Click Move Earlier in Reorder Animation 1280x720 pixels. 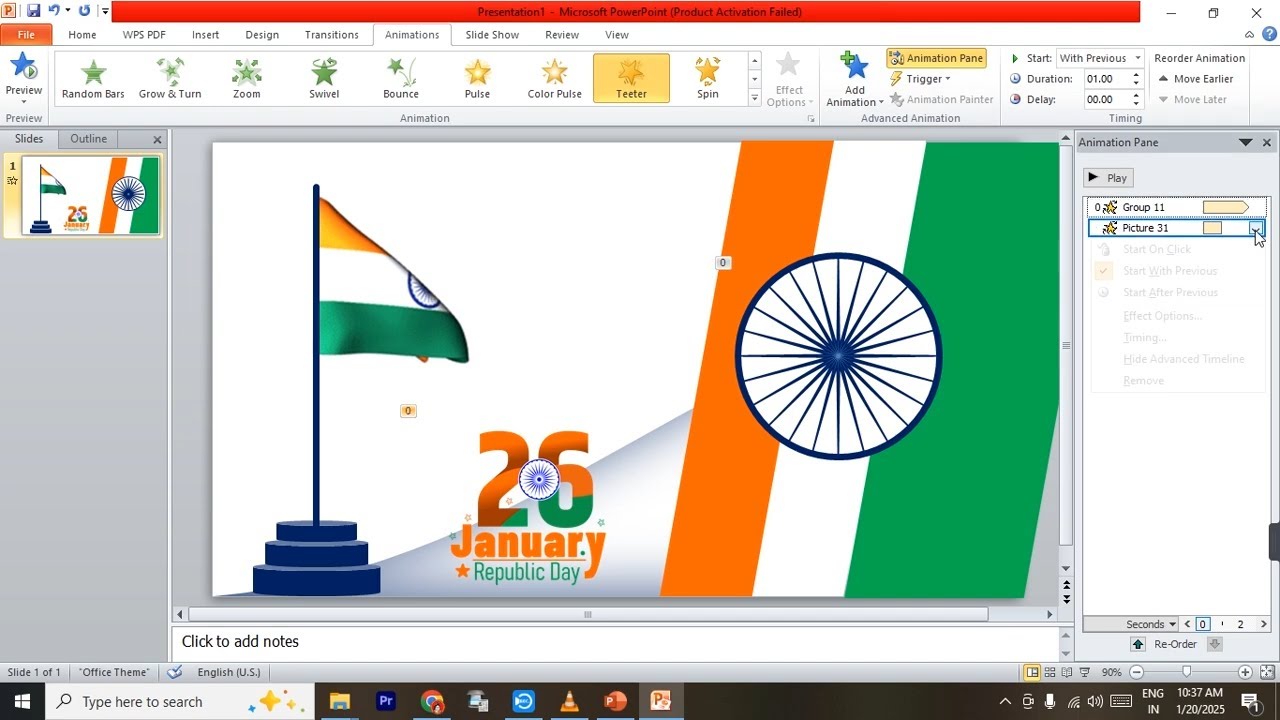[x=1195, y=79]
